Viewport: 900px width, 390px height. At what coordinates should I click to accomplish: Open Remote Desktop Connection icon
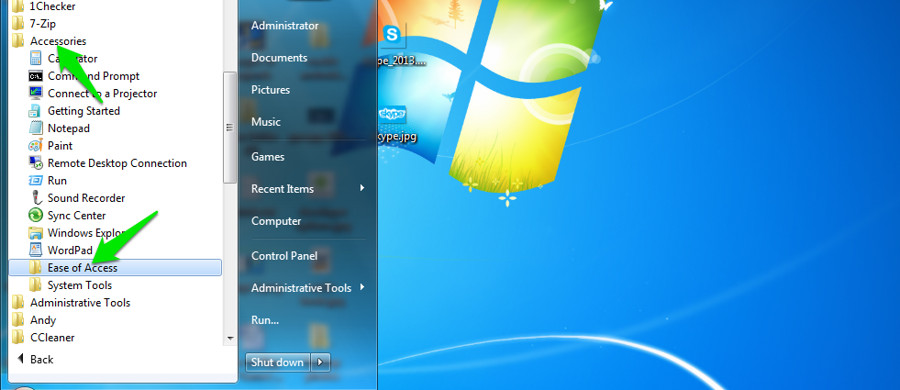[x=36, y=163]
